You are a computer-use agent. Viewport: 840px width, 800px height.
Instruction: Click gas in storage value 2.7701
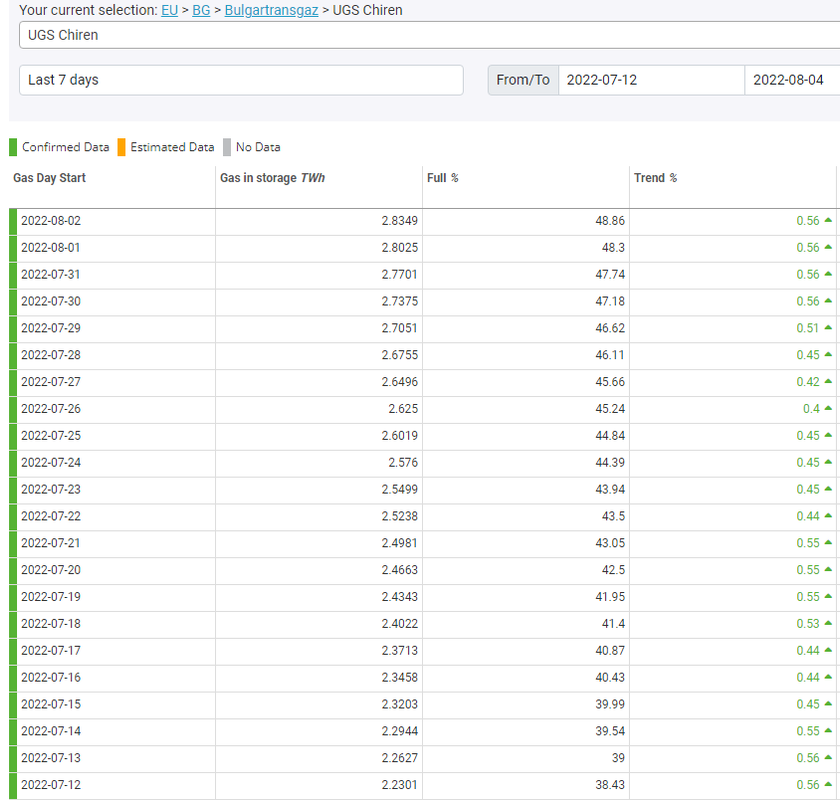click(x=400, y=274)
